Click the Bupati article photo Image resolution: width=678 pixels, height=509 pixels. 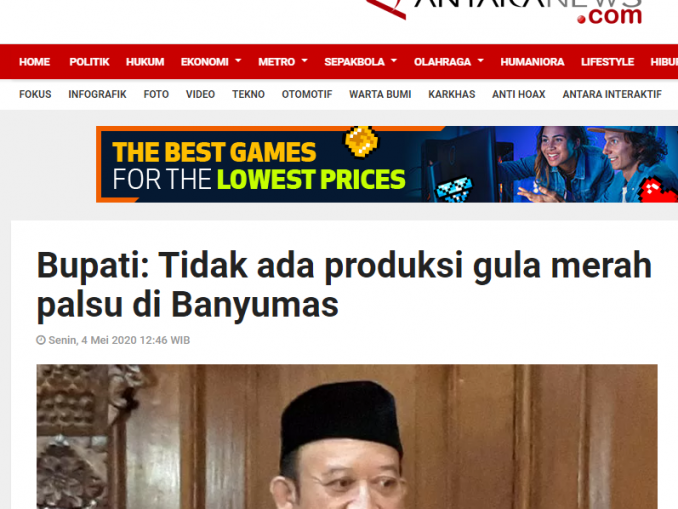[x=347, y=436]
